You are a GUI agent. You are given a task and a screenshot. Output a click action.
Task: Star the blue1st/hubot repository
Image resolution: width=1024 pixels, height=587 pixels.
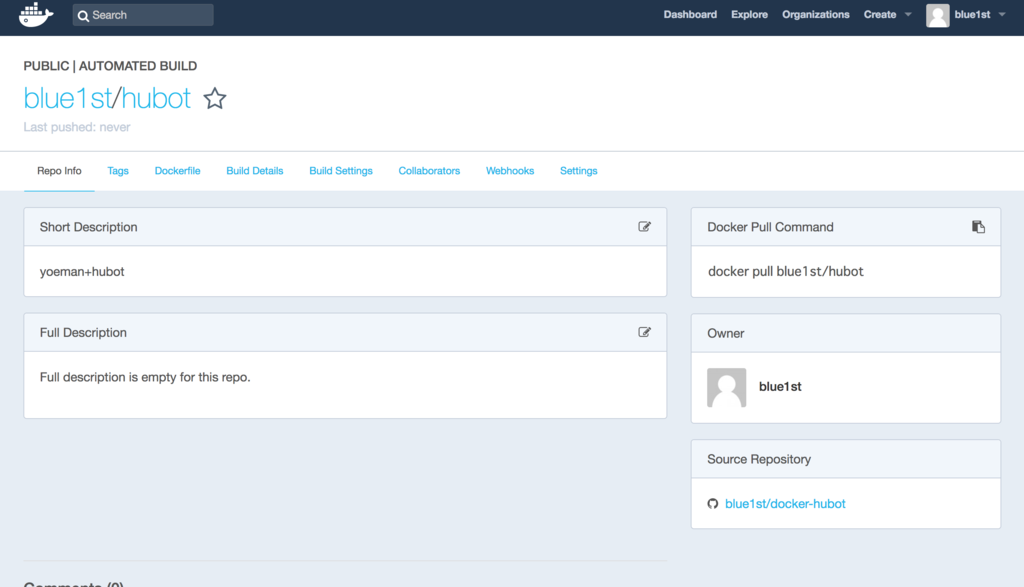(215, 99)
